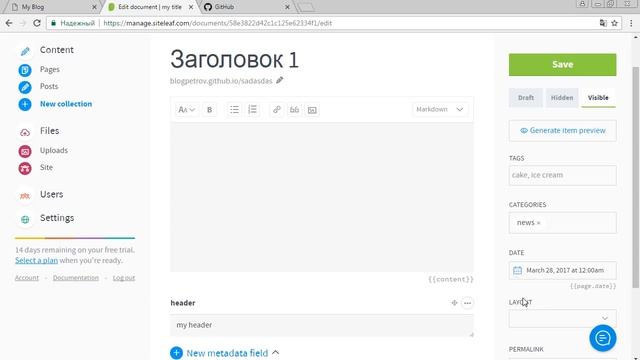Image resolution: width=640 pixels, height=360 pixels.
Task: Open Pages via its sidebar icon
Action: point(25,70)
